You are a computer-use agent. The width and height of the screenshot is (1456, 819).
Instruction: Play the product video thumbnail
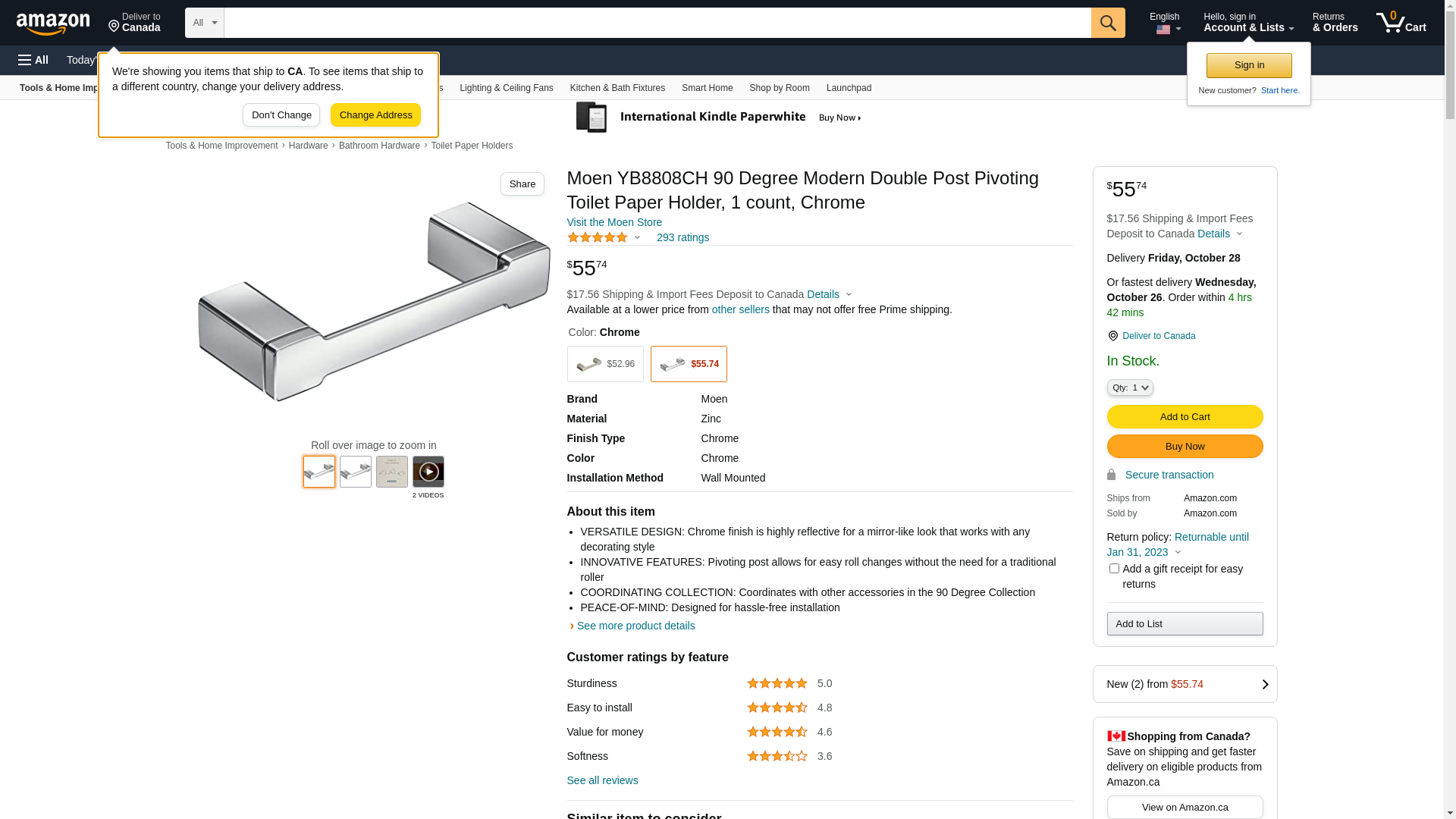[428, 472]
